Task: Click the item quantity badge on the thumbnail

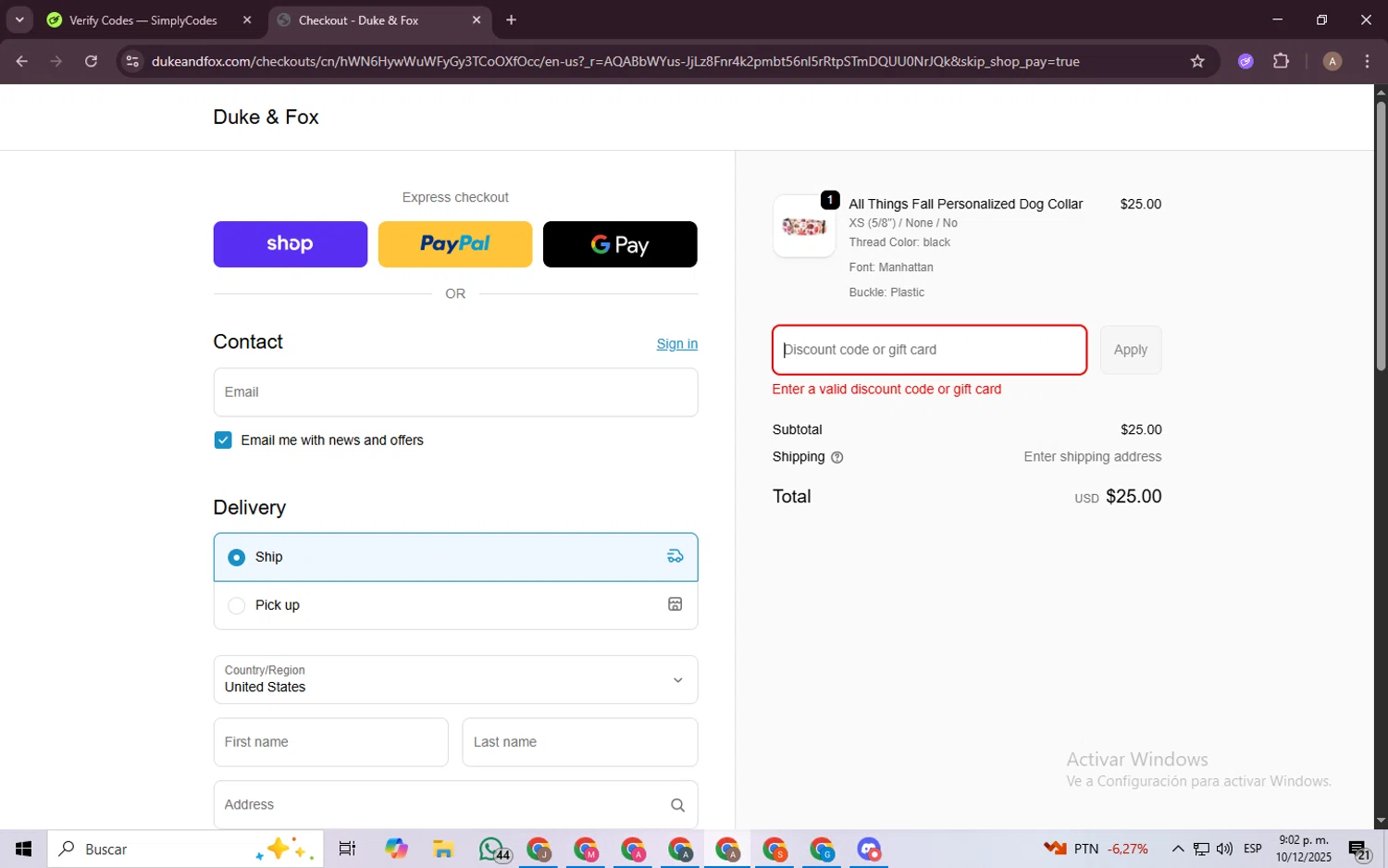Action: [830, 200]
